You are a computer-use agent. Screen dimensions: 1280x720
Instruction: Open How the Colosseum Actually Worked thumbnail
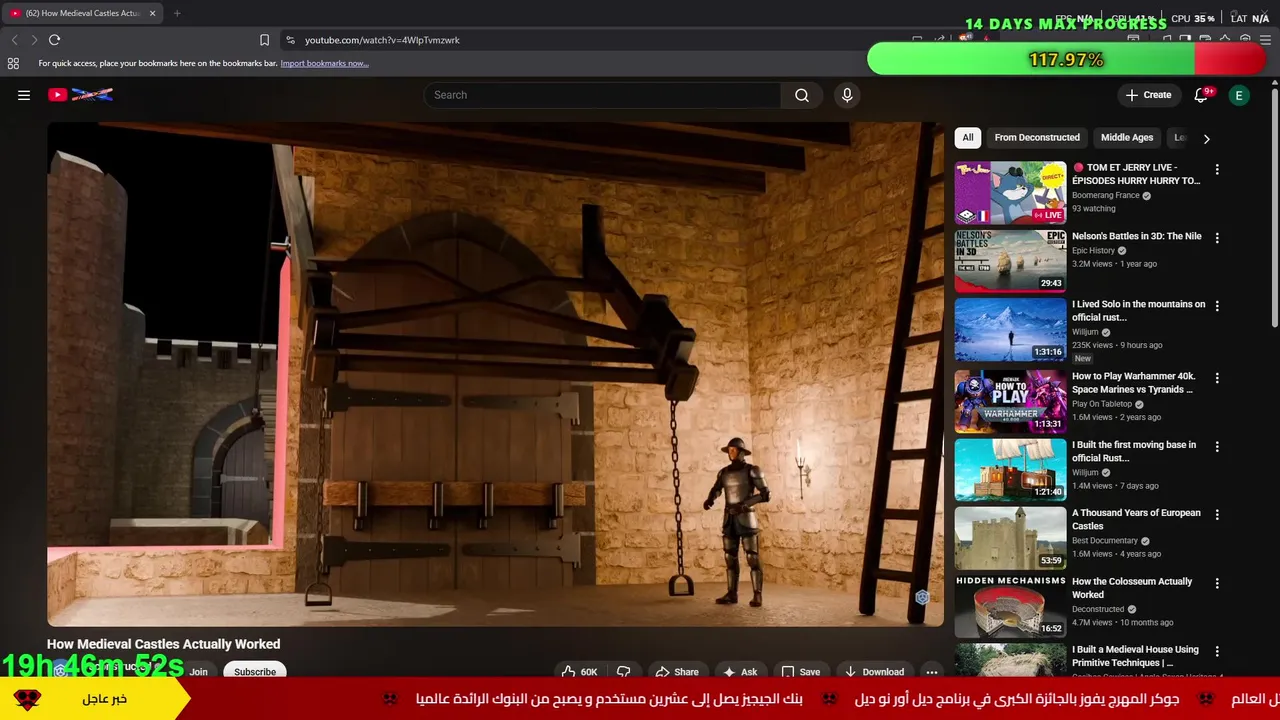[1010, 606]
